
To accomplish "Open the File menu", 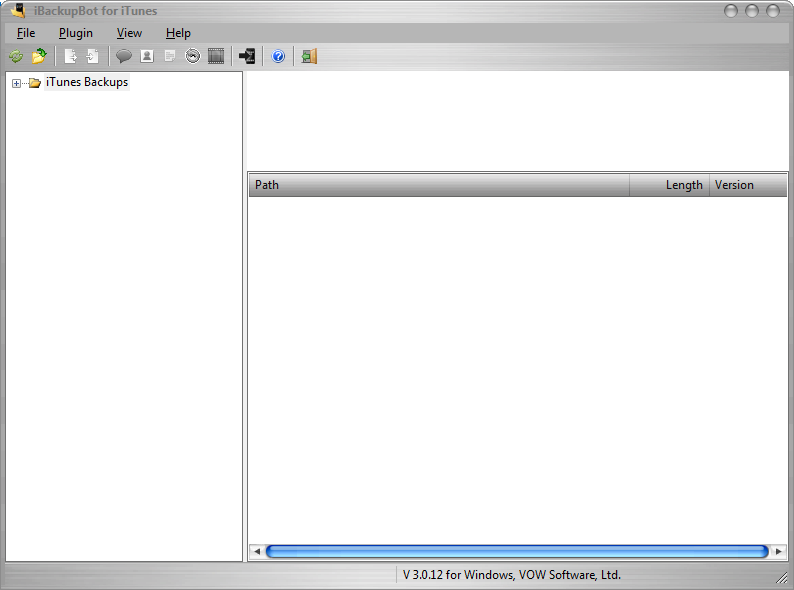I will pyautogui.click(x=26, y=33).
